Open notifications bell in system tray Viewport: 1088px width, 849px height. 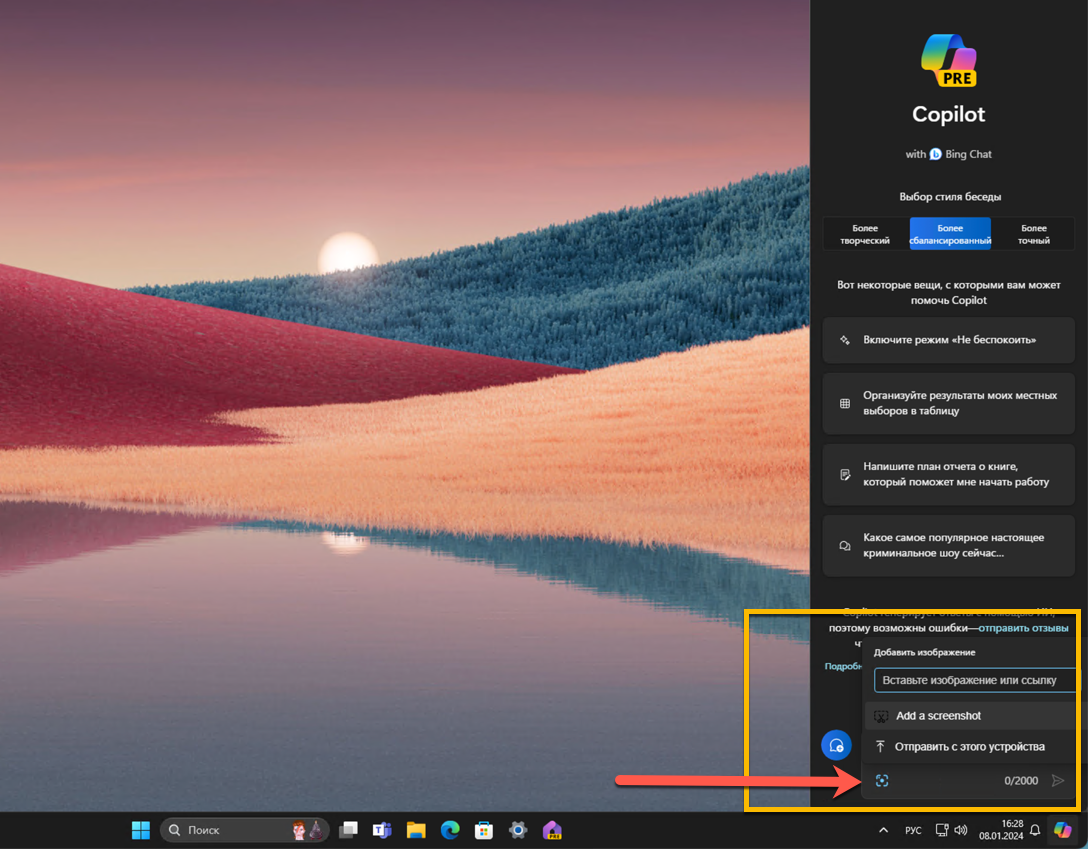click(x=1035, y=830)
